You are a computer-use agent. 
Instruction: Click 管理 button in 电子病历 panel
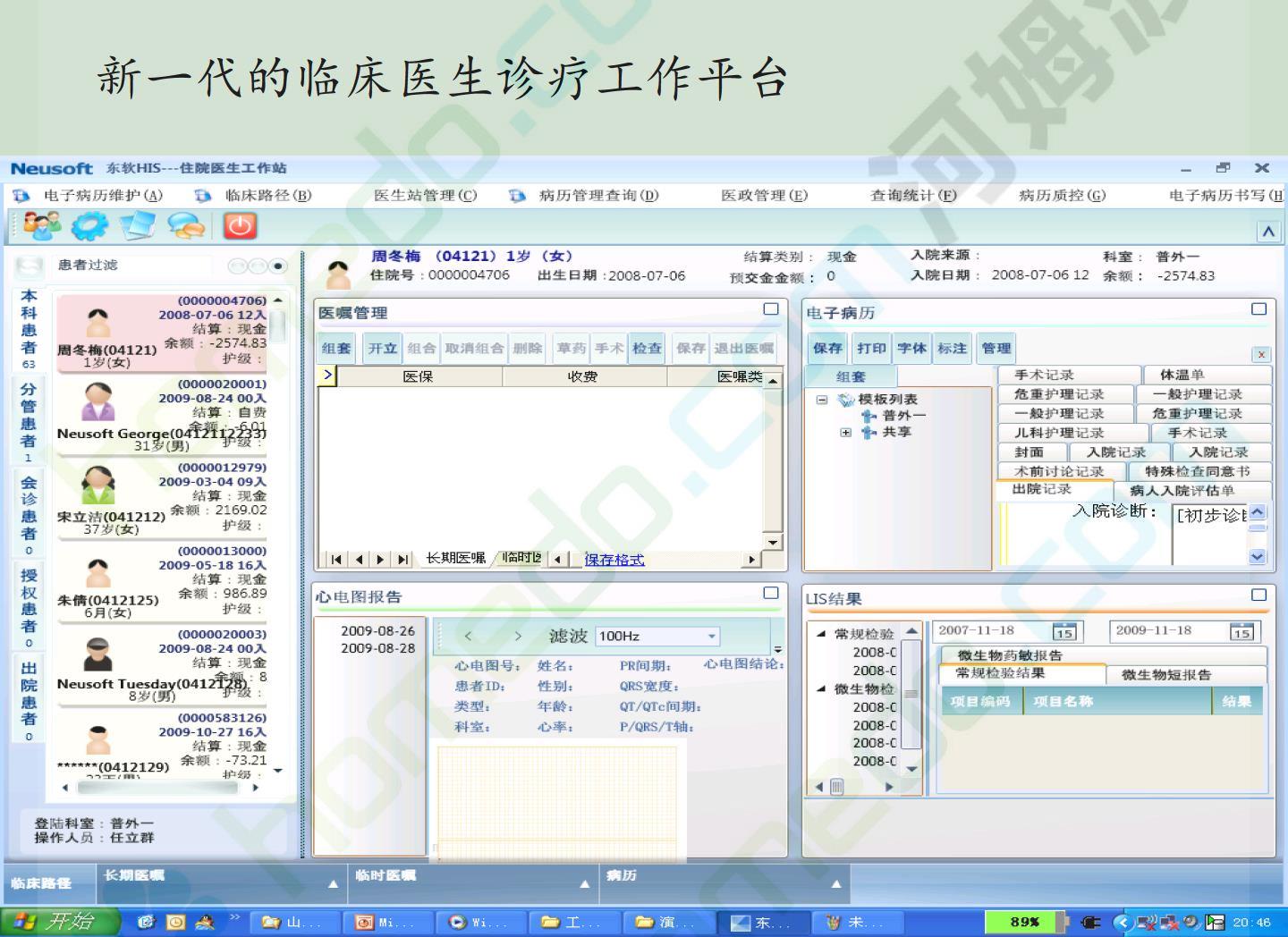tap(995, 349)
